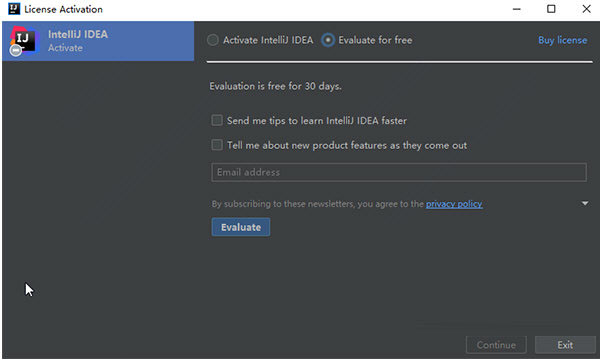Select the Activate IntelliJ IDEA radio button
This screenshot has width=600, height=360.
coord(213,40)
